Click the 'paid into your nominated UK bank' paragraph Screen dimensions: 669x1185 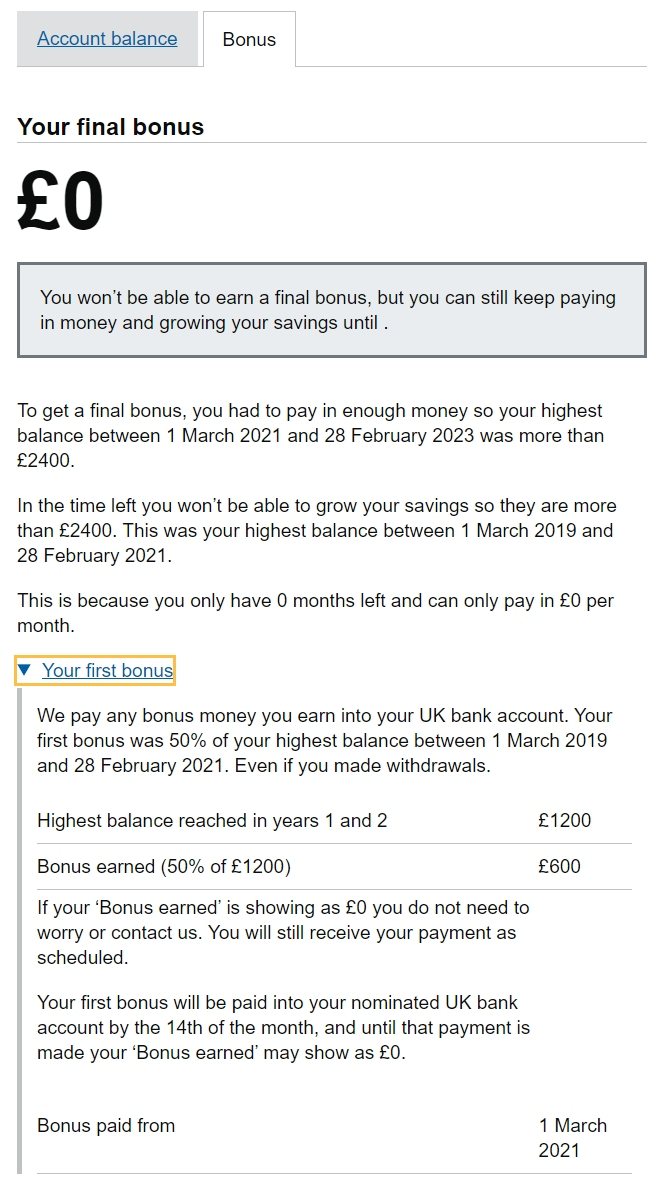point(283,1027)
